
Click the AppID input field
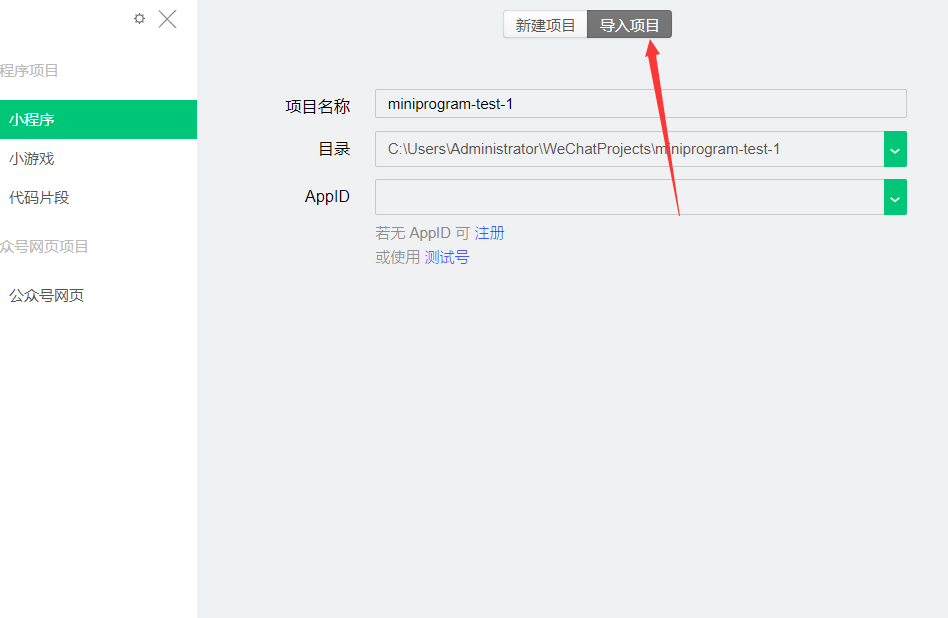click(x=629, y=197)
